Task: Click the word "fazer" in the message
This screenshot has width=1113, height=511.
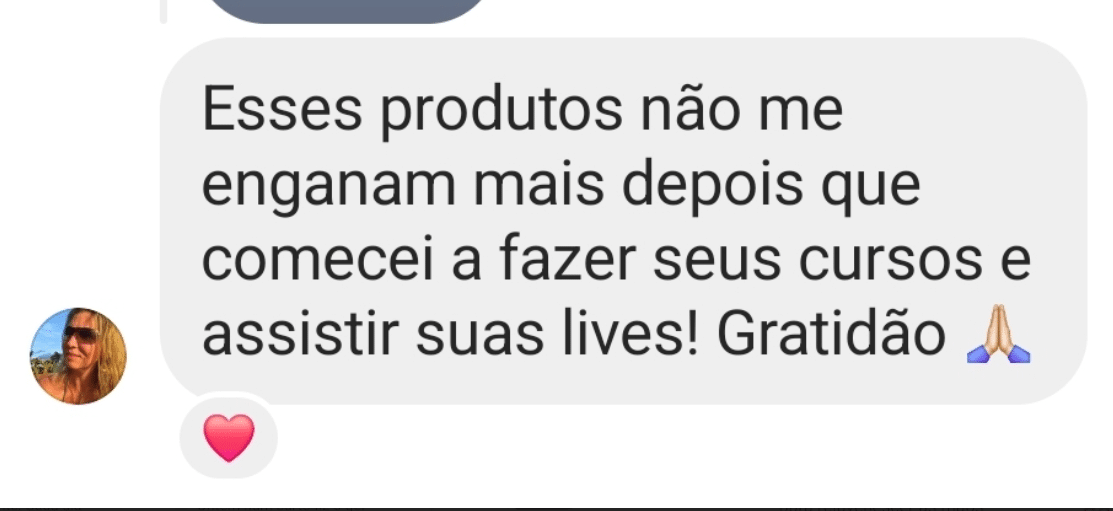Action: [567, 257]
